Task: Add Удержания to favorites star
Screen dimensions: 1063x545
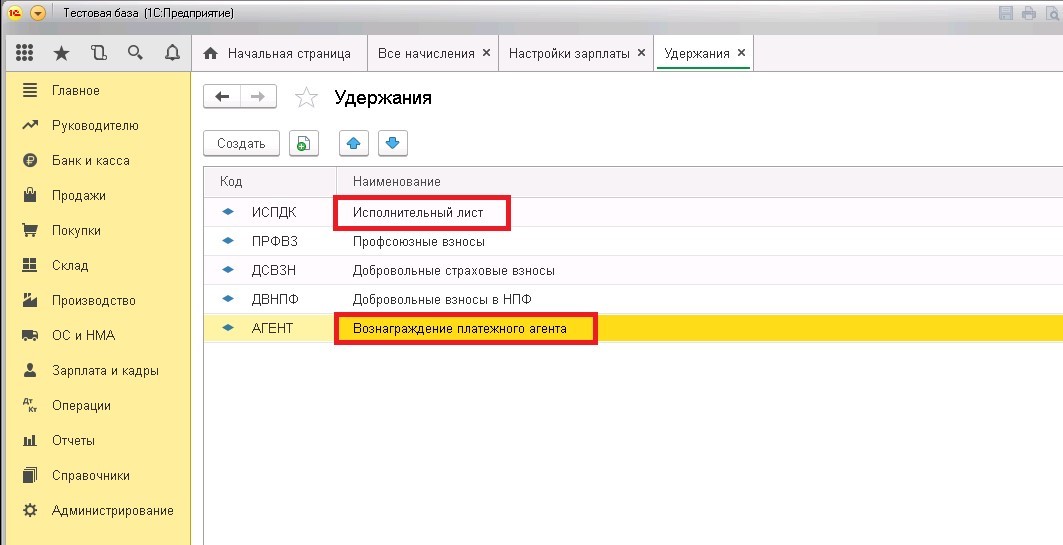Action: (306, 98)
